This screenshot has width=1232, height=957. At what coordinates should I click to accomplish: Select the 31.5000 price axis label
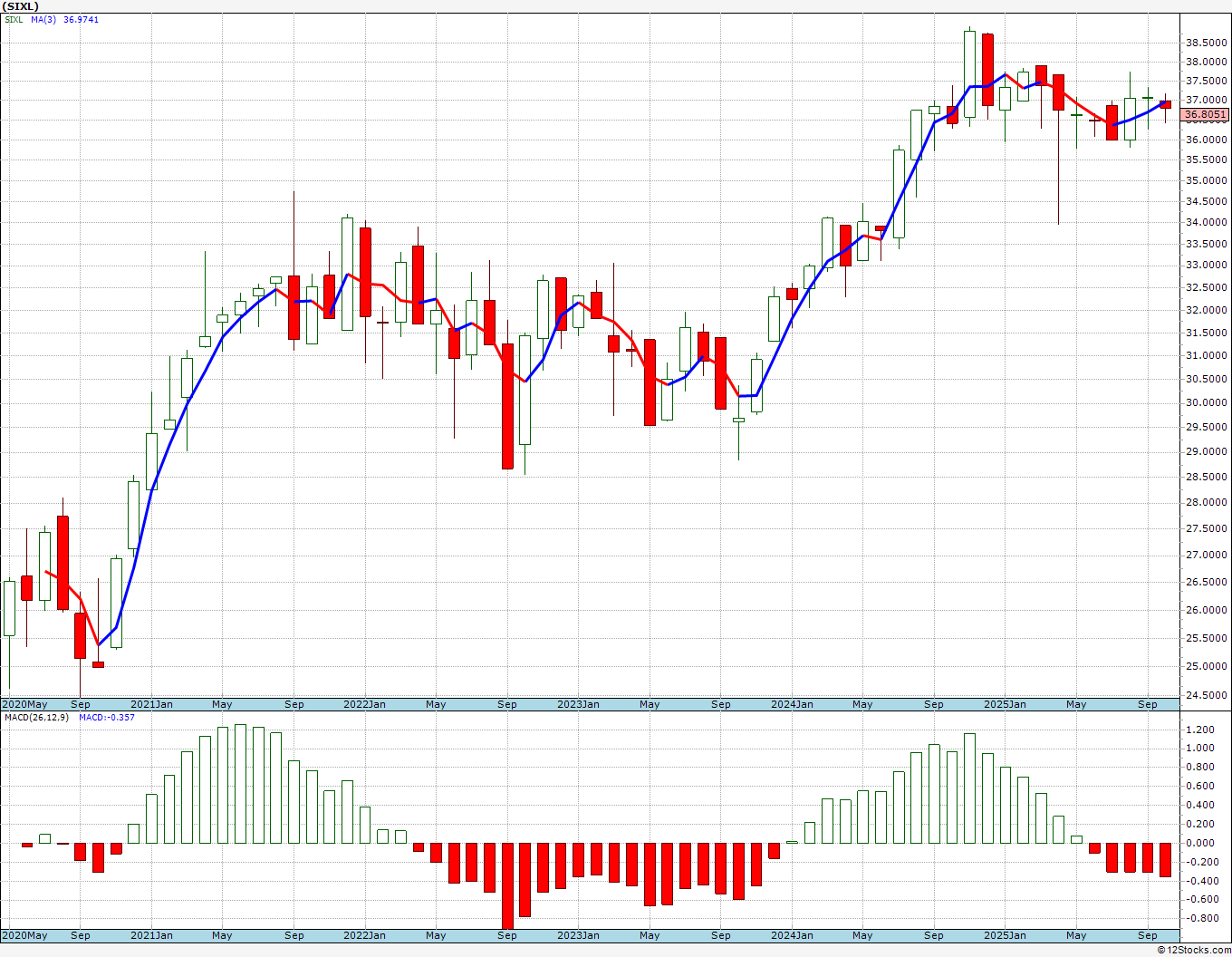click(1206, 333)
